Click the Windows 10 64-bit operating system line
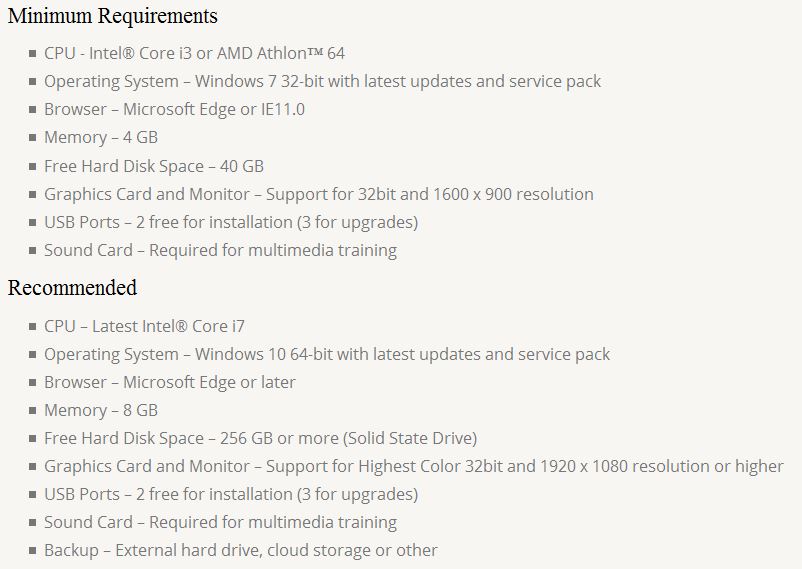Image resolution: width=802 pixels, height=569 pixels. (326, 354)
